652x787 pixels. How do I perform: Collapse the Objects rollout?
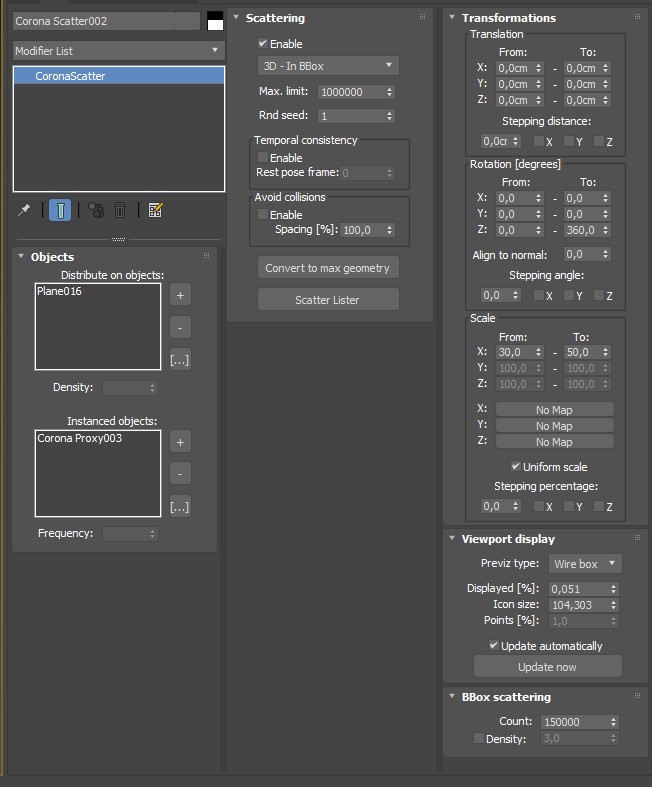coord(21,256)
